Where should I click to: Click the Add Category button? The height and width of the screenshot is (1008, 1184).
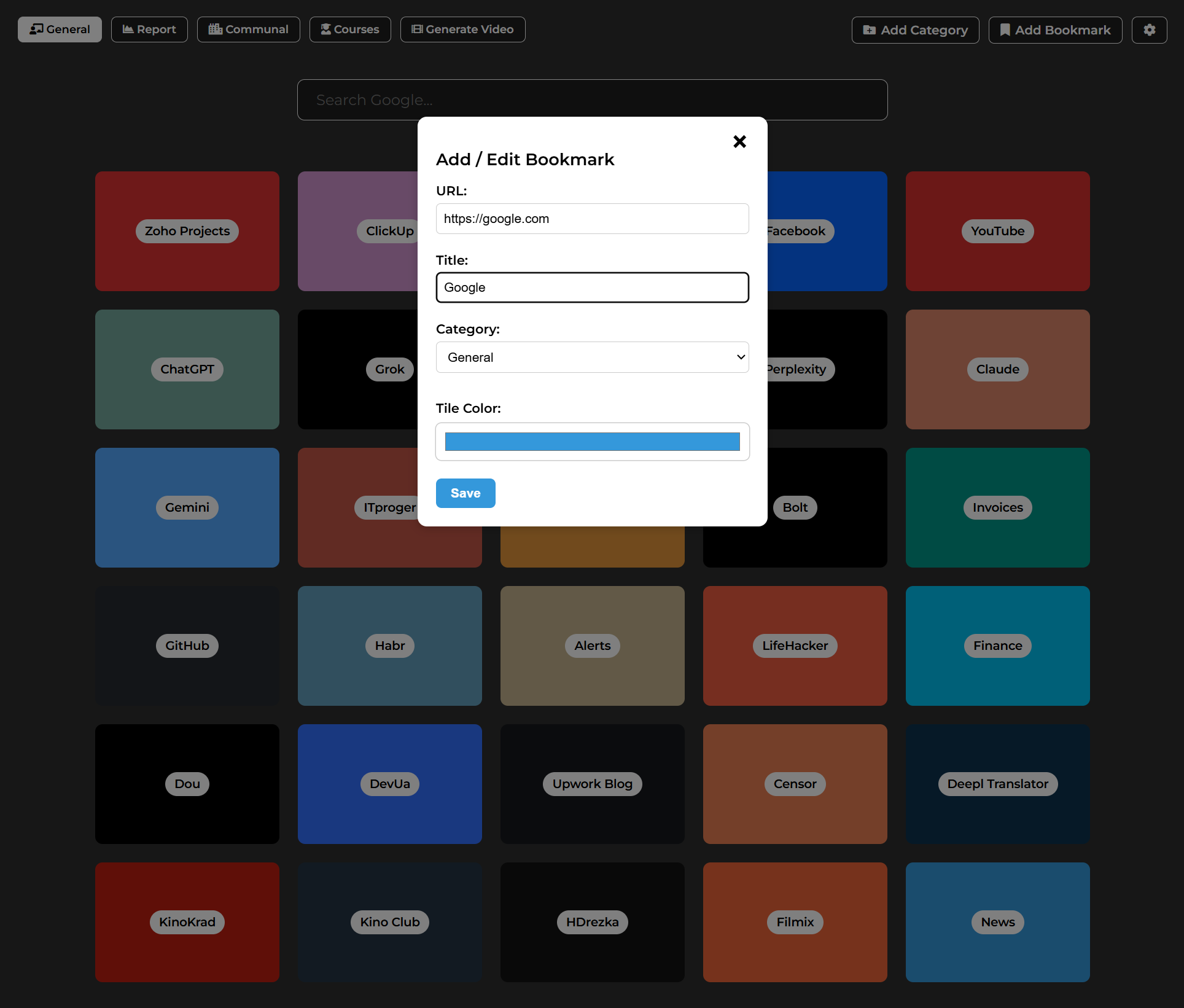[915, 29]
